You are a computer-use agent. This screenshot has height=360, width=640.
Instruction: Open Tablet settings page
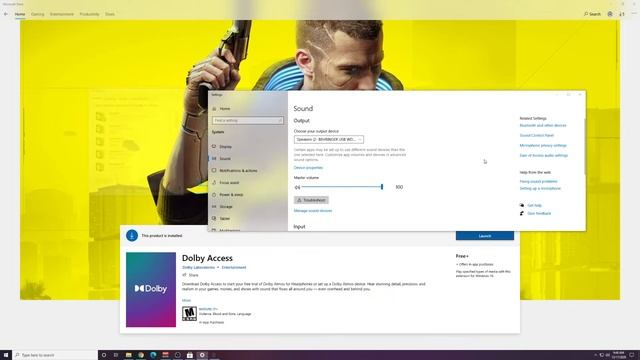coord(225,218)
